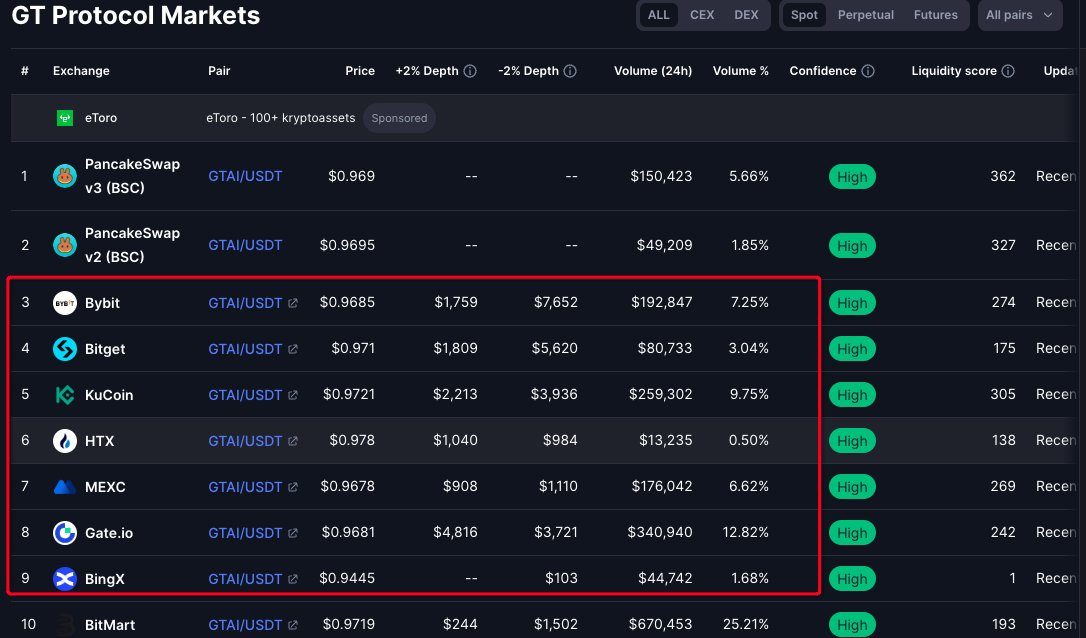Click the $340,940 volume for Gate.io
The image size is (1086, 638).
(659, 532)
